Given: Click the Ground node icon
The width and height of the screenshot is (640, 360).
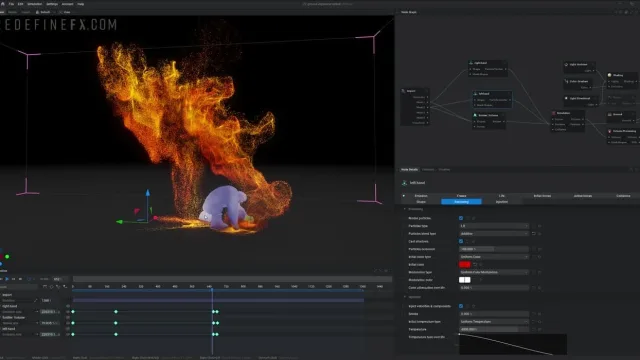Looking at the screenshot, I should (610, 114).
